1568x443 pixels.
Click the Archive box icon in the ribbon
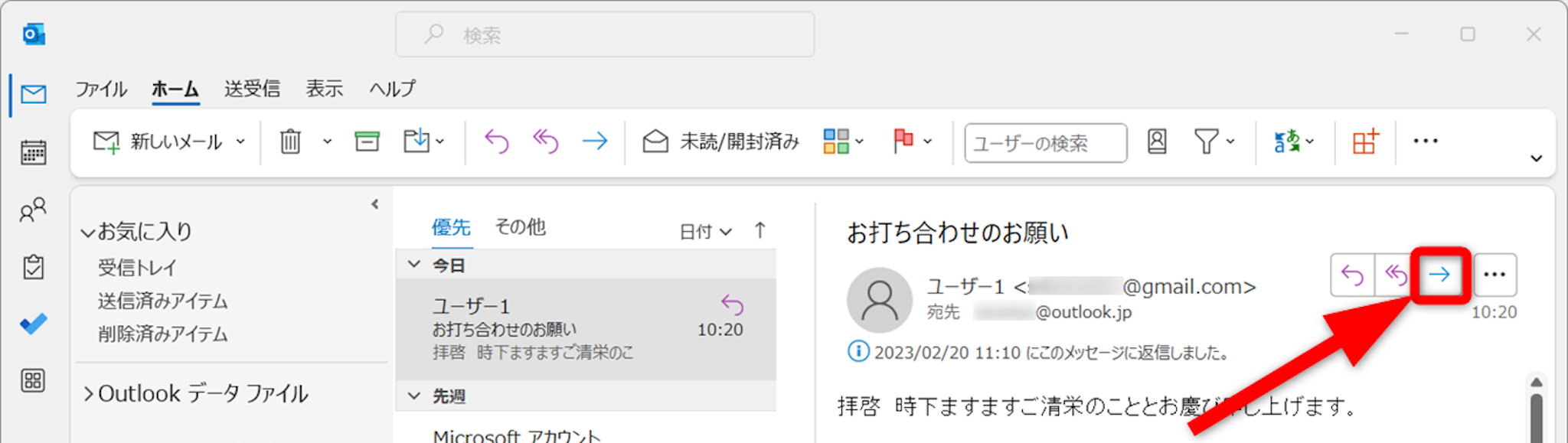point(367,142)
